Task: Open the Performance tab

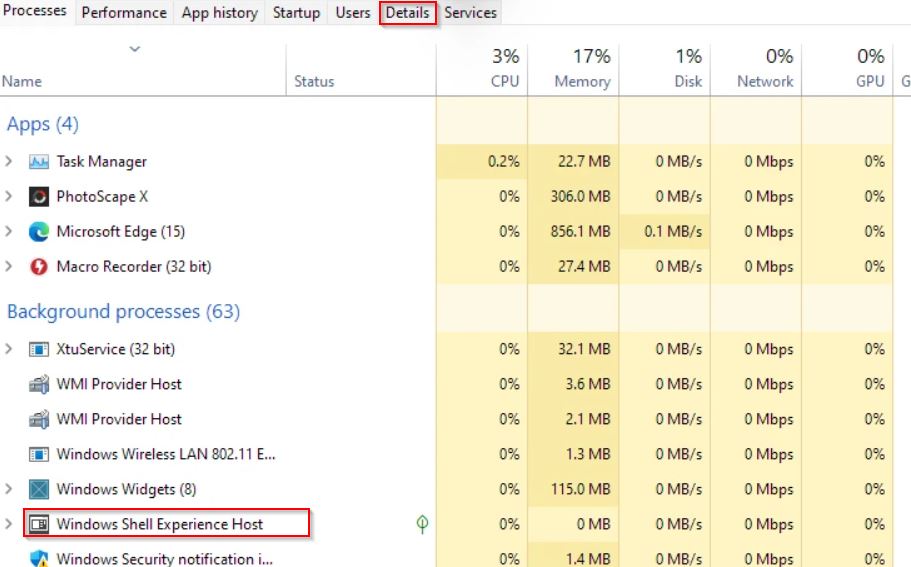Action: click(x=124, y=12)
